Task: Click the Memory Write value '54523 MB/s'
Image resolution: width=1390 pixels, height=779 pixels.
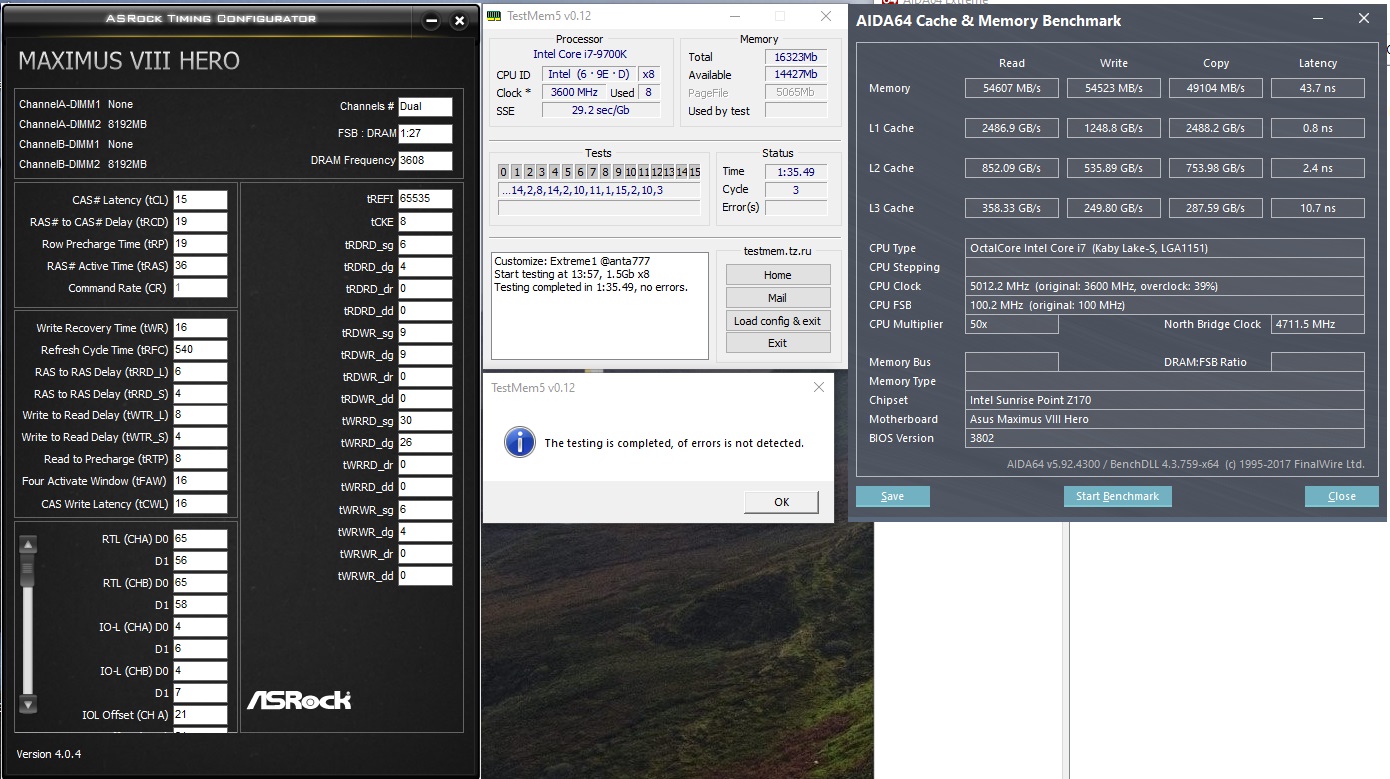Action: point(1114,88)
